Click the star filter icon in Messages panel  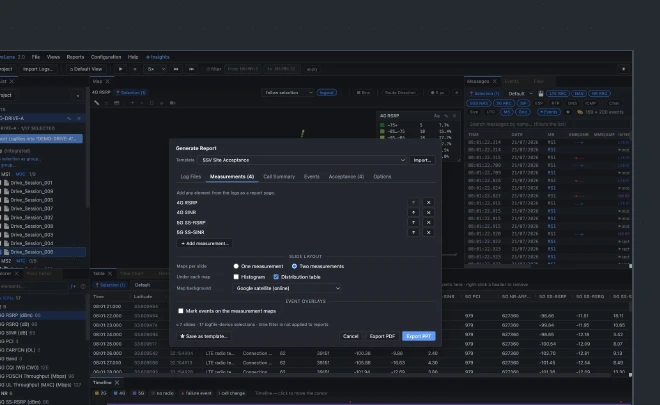point(568,112)
